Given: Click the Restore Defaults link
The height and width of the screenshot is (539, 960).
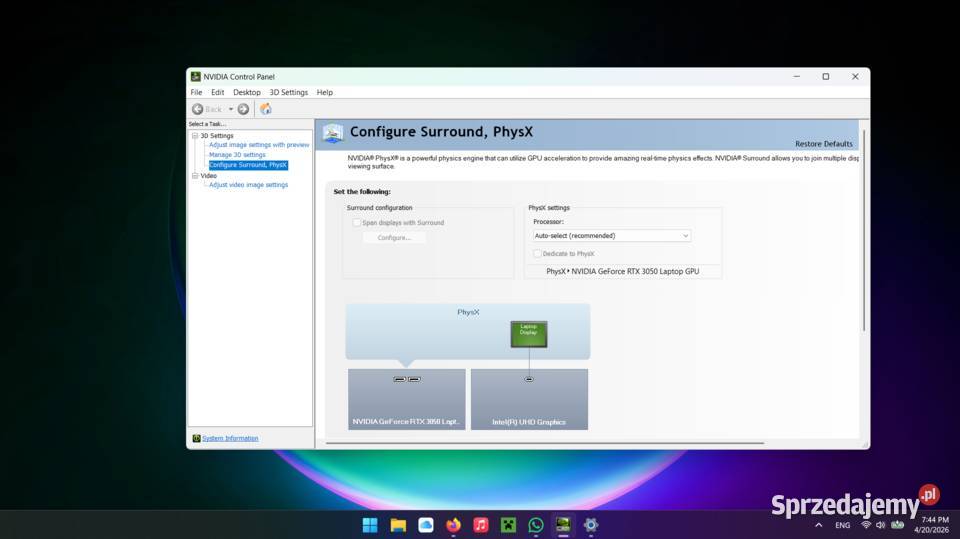Looking at the screenshot, I should 823,144.
